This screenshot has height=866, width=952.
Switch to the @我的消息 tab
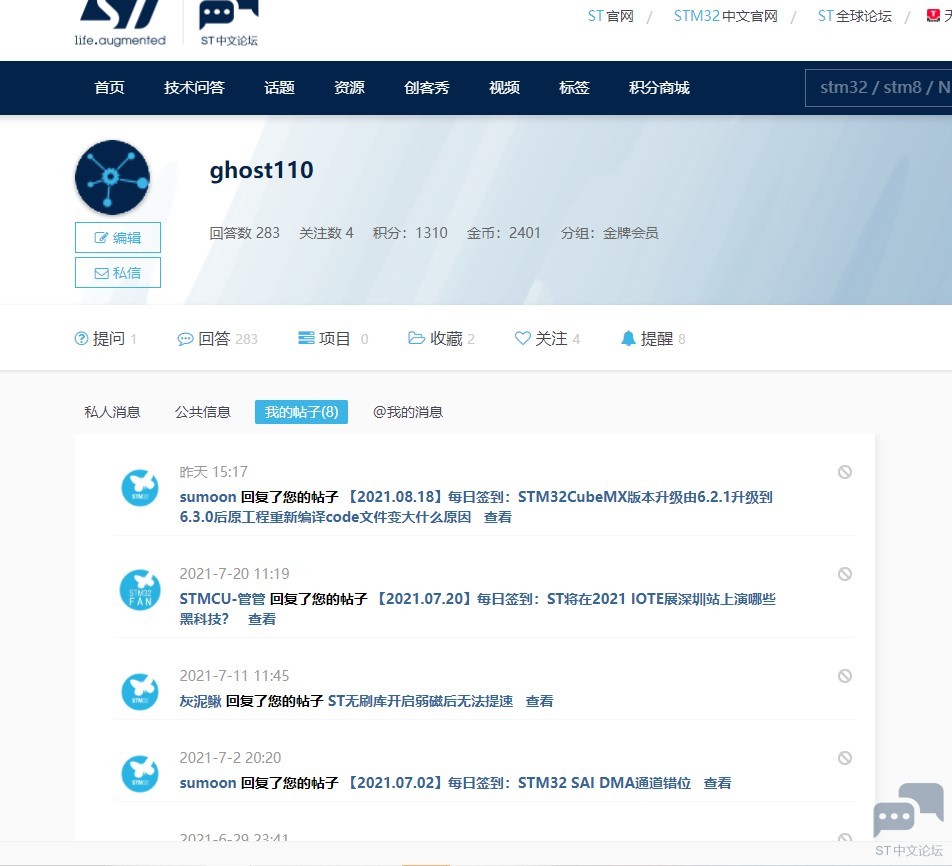tap(408, 412)
